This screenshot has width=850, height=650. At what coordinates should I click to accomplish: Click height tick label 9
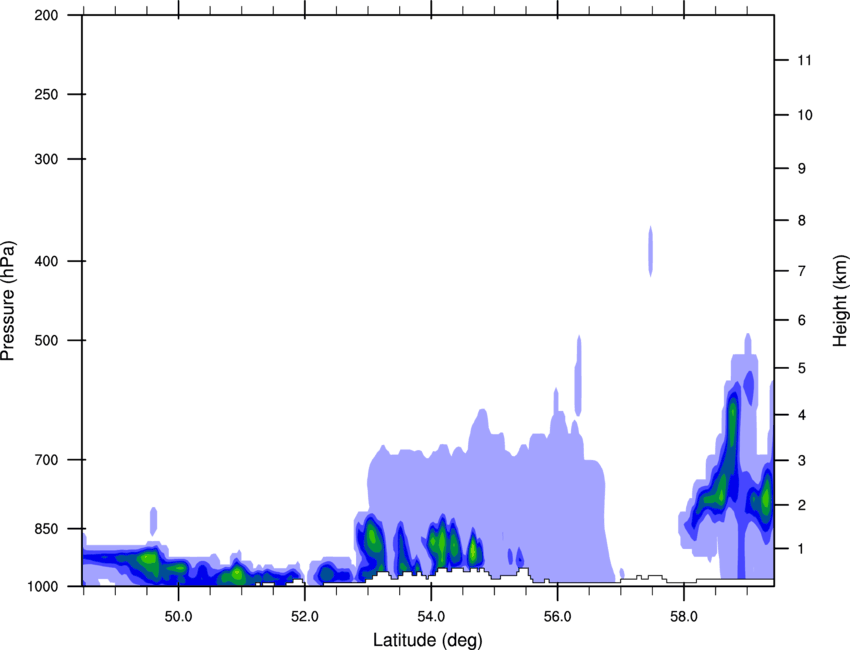pyautogui.click(x=802, y=169)
